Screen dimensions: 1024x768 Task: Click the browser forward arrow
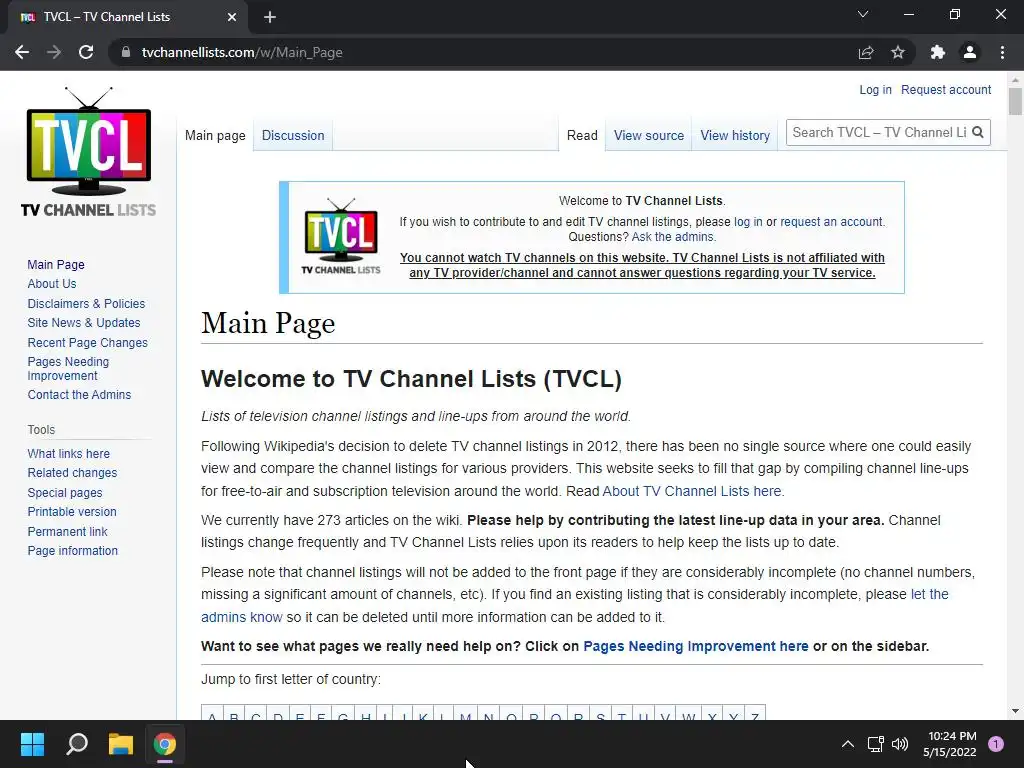pyautogui.click(x=54, y=52)
